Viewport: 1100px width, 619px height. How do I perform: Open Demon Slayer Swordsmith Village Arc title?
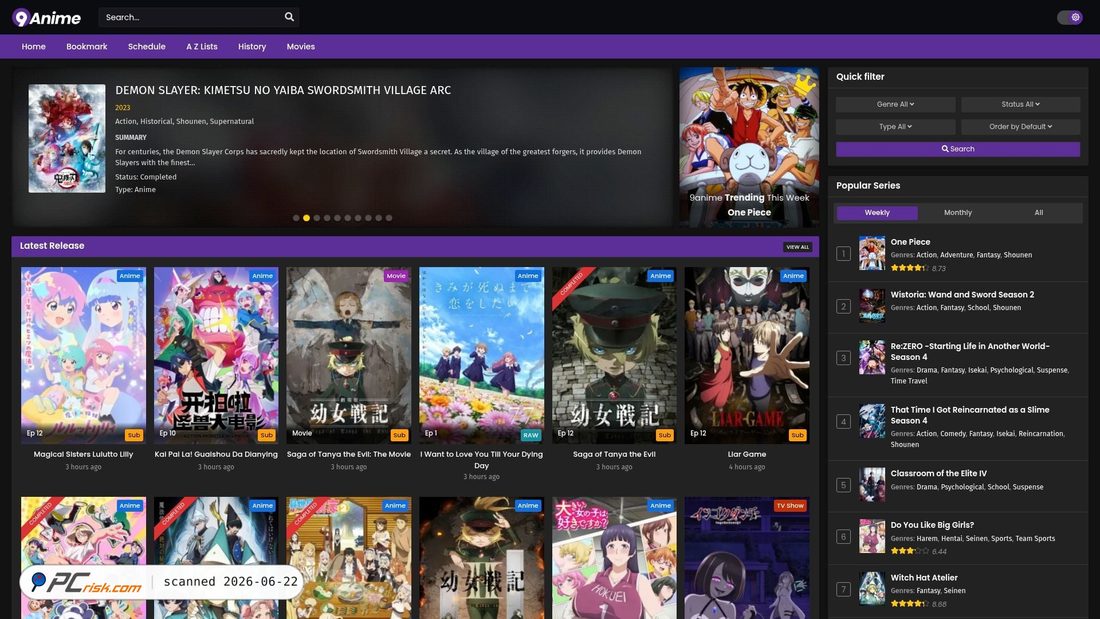pyautogui.click(x=283, y=90)
